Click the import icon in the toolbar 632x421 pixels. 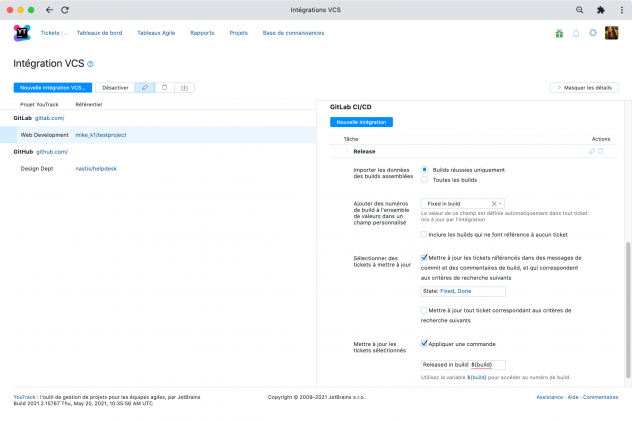coord(184,87)
